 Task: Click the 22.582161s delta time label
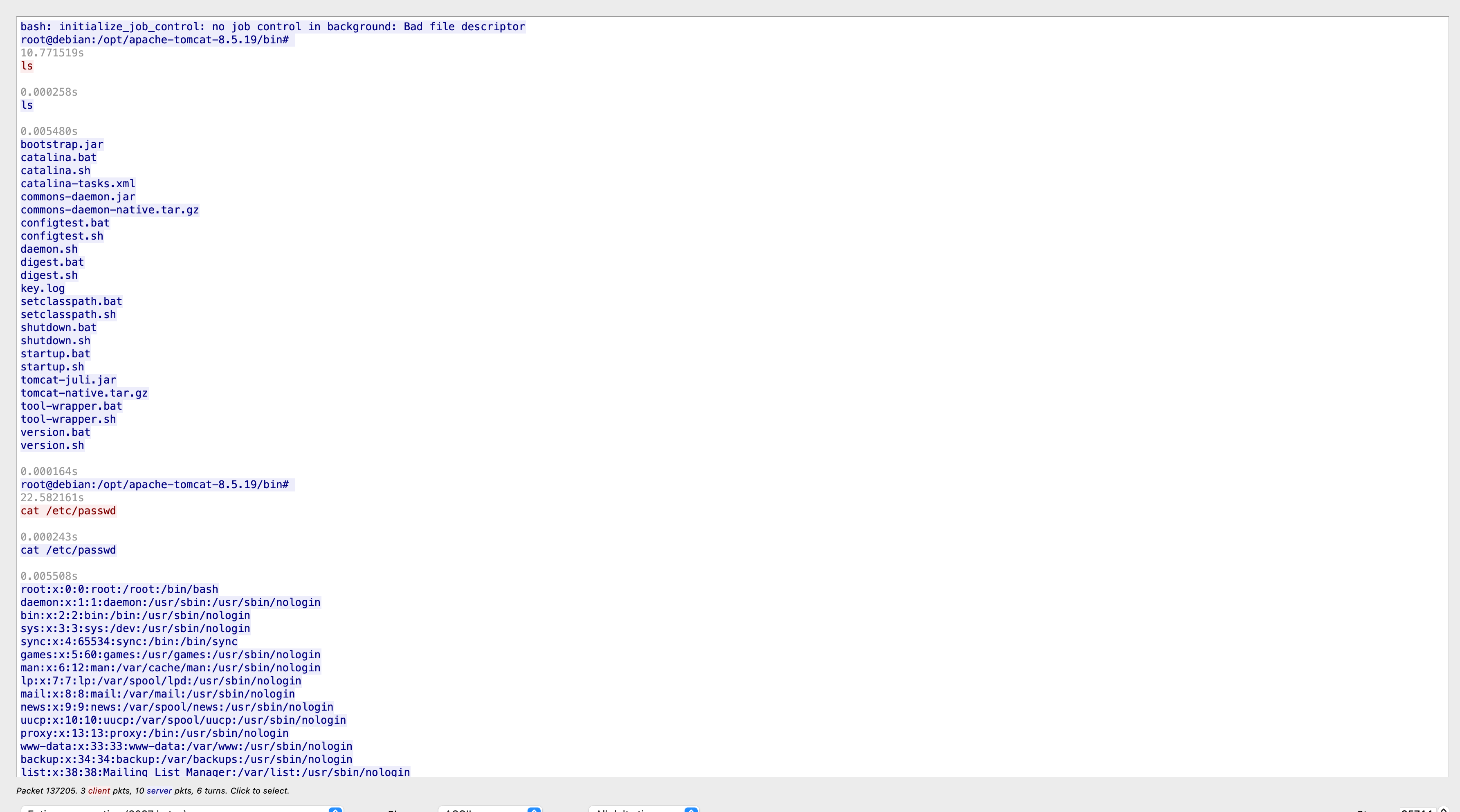click(52, 498)
